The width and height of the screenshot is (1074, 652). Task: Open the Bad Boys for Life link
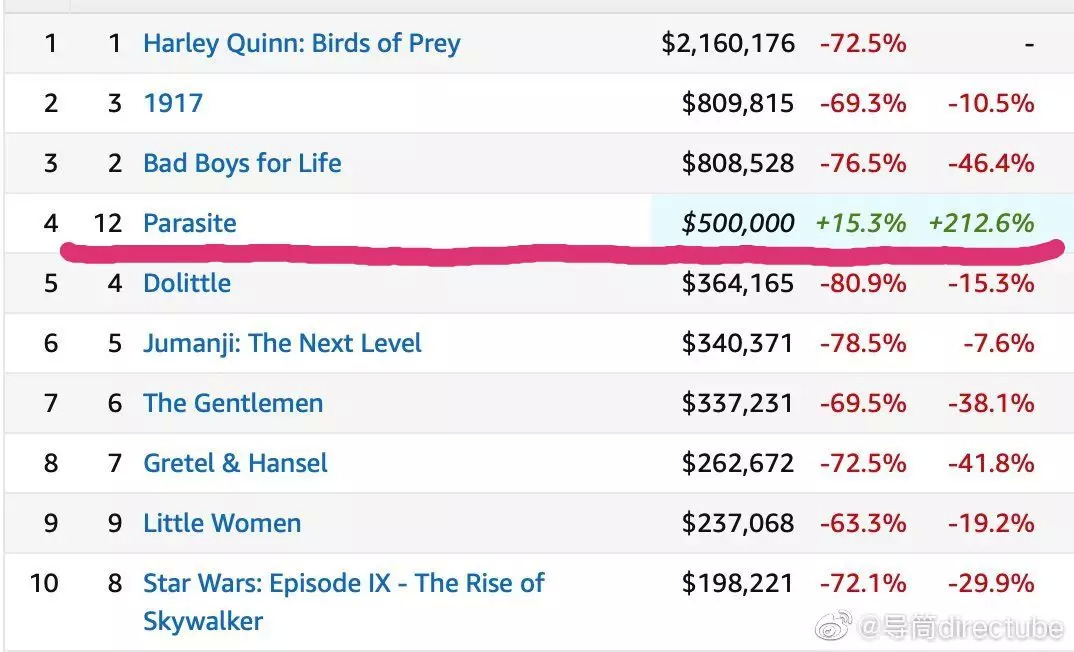tap(242, 163)
